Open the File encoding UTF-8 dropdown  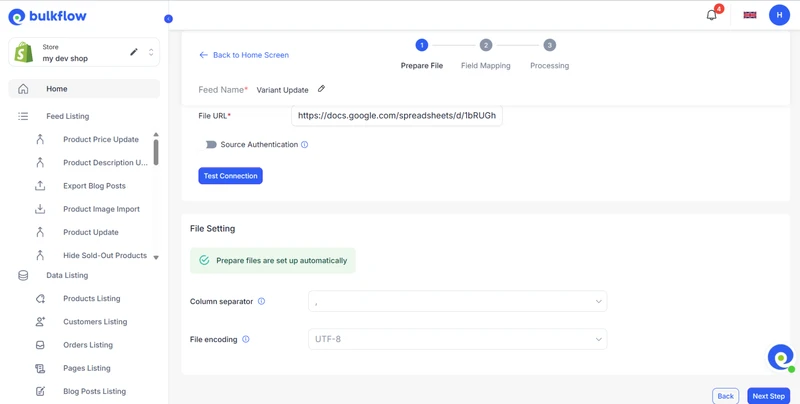click(458, 339)
